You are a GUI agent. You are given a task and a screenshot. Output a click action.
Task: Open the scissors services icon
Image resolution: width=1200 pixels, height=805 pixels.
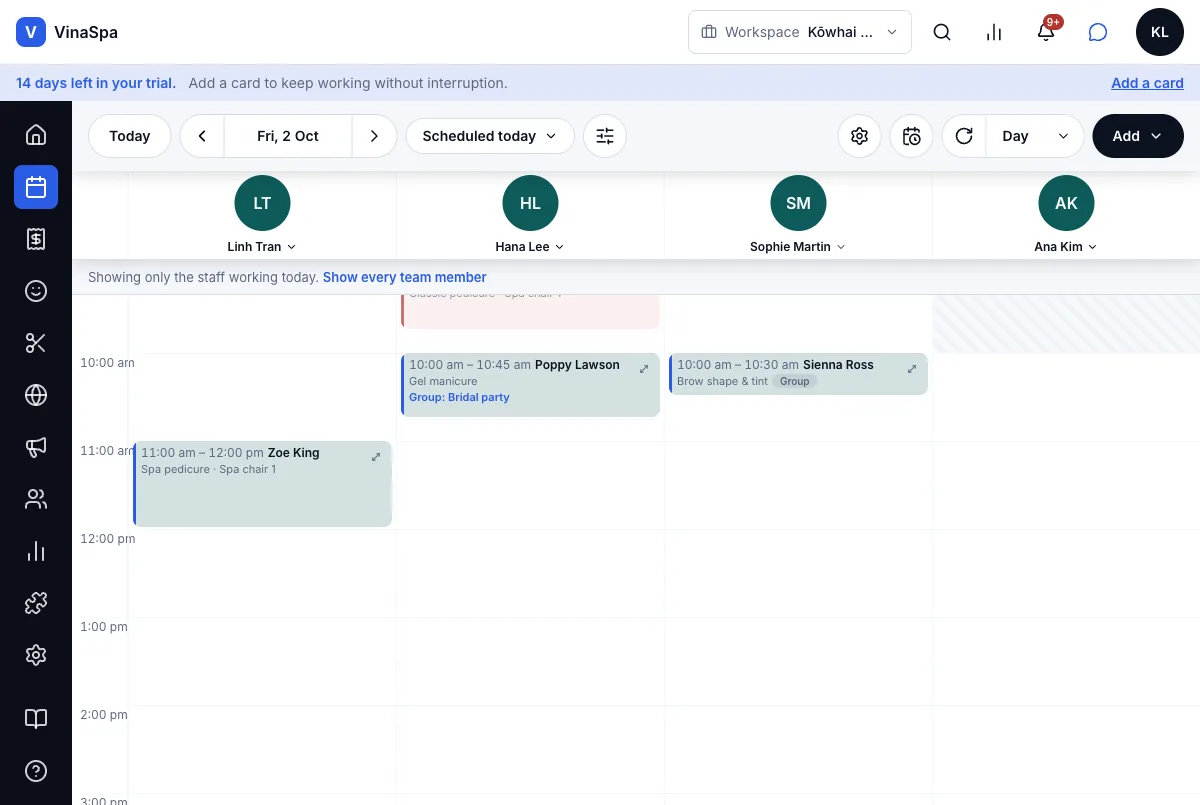pyautogui.click(x=36, y=343)
